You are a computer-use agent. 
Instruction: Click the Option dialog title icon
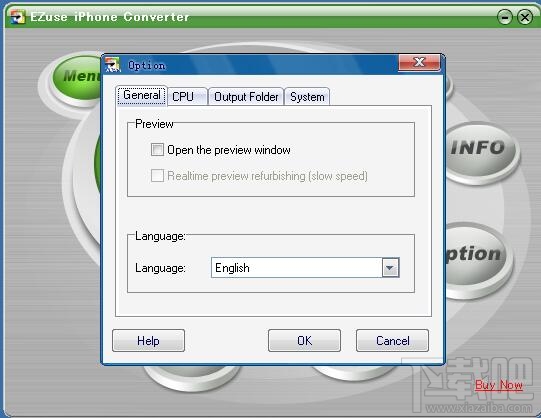click(112, 65)
